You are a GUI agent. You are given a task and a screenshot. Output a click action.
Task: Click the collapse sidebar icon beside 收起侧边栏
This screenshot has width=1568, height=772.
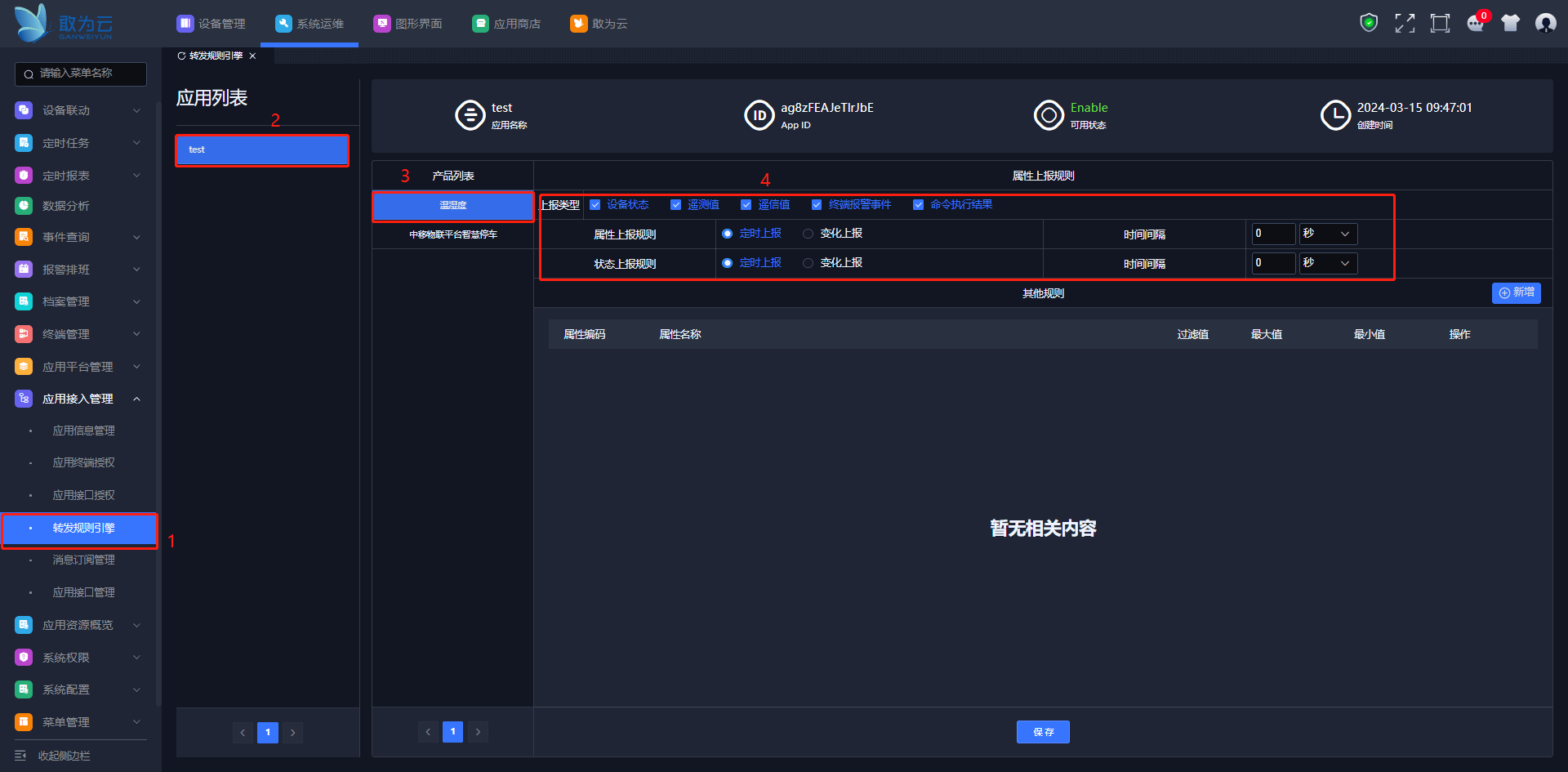pos(20,756)
